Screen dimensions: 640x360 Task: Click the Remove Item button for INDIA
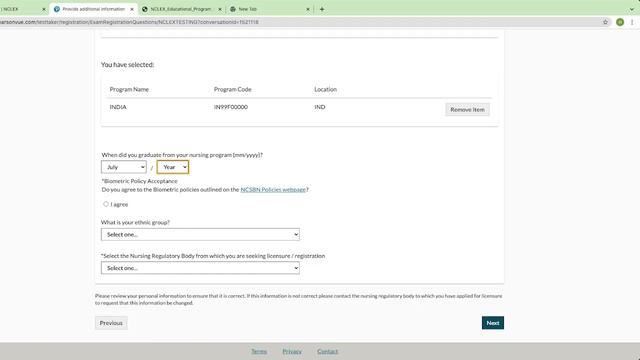467,109
